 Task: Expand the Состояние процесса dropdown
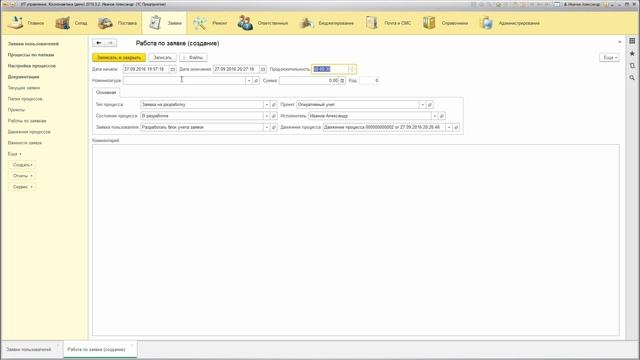pos(267,116)
